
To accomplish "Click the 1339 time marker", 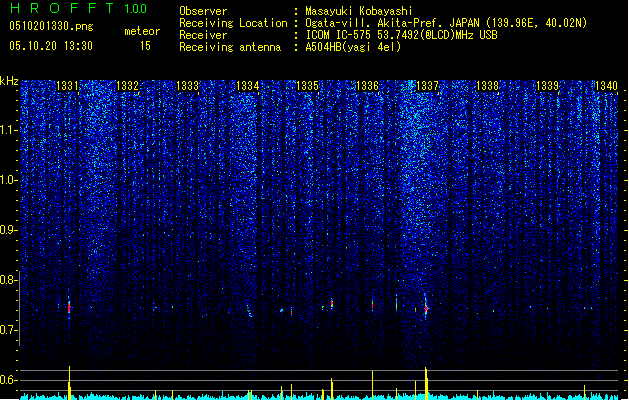I will (x=548, y=86).
